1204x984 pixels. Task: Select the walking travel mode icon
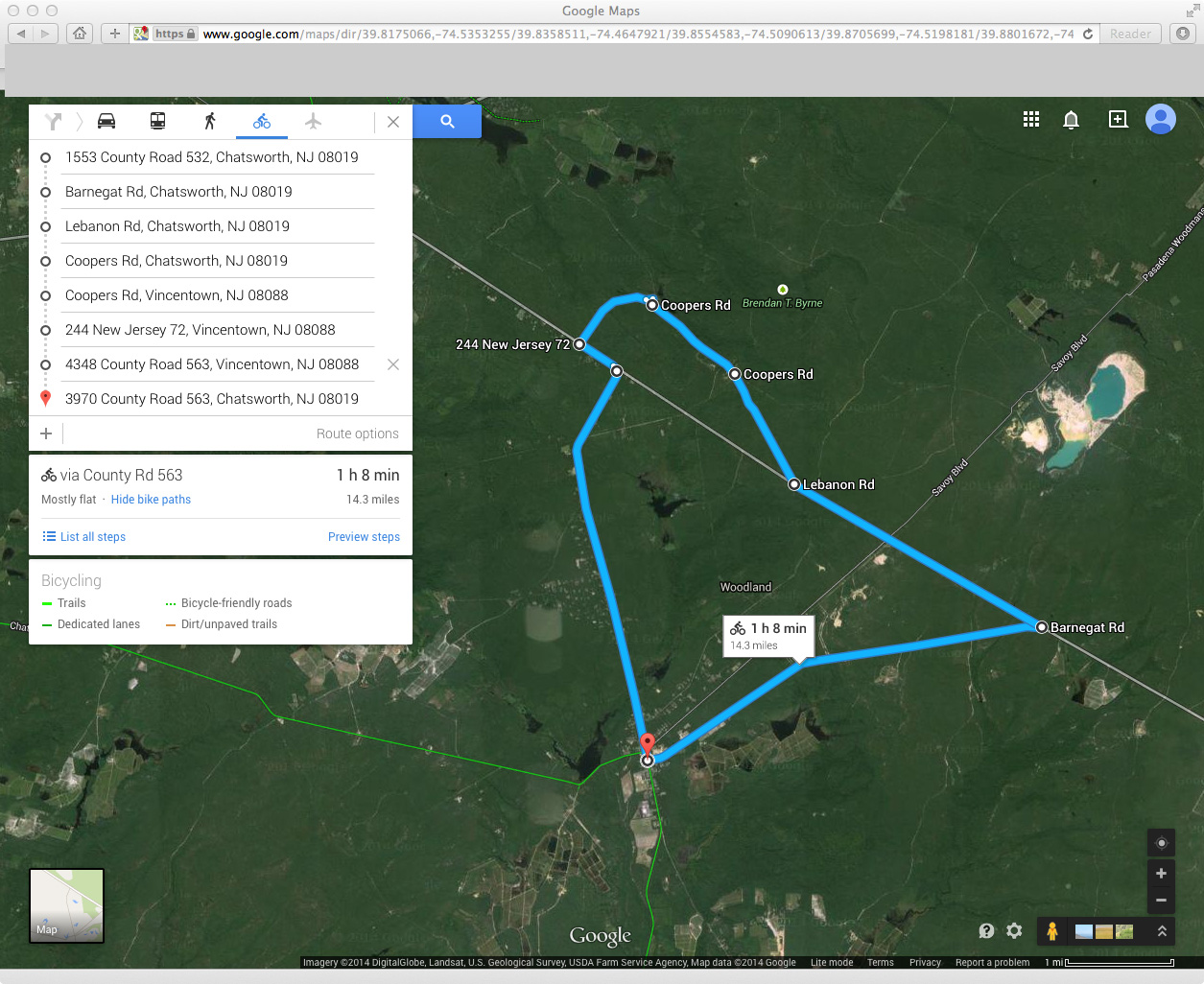(x=210, y=121)
